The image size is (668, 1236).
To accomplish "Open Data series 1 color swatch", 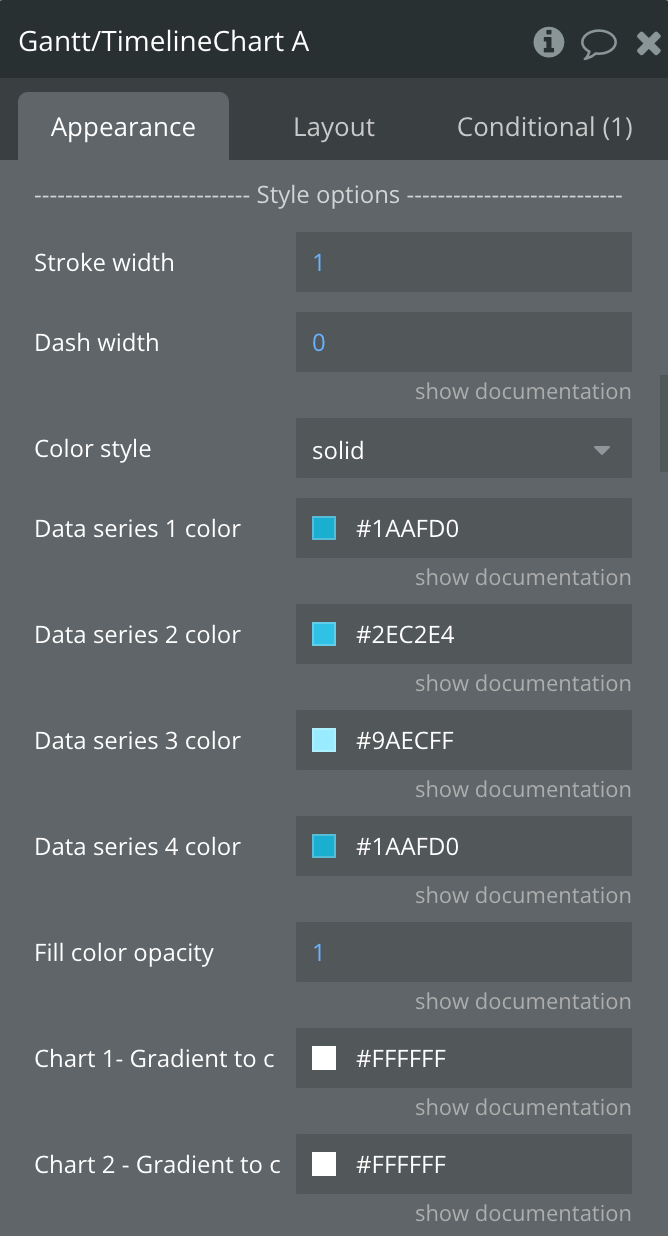I will 324,528.
